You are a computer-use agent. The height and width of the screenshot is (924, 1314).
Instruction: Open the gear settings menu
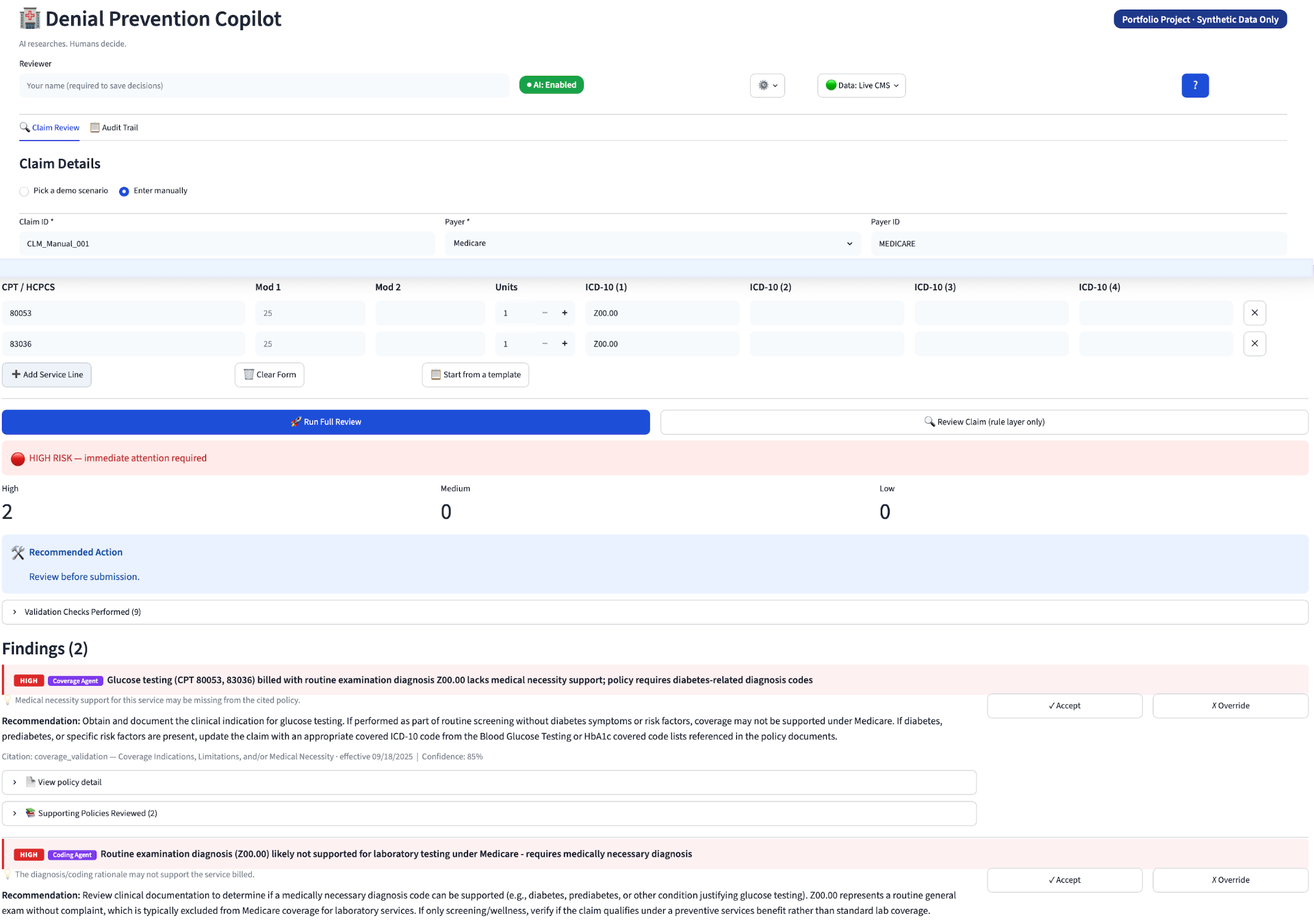767,86
